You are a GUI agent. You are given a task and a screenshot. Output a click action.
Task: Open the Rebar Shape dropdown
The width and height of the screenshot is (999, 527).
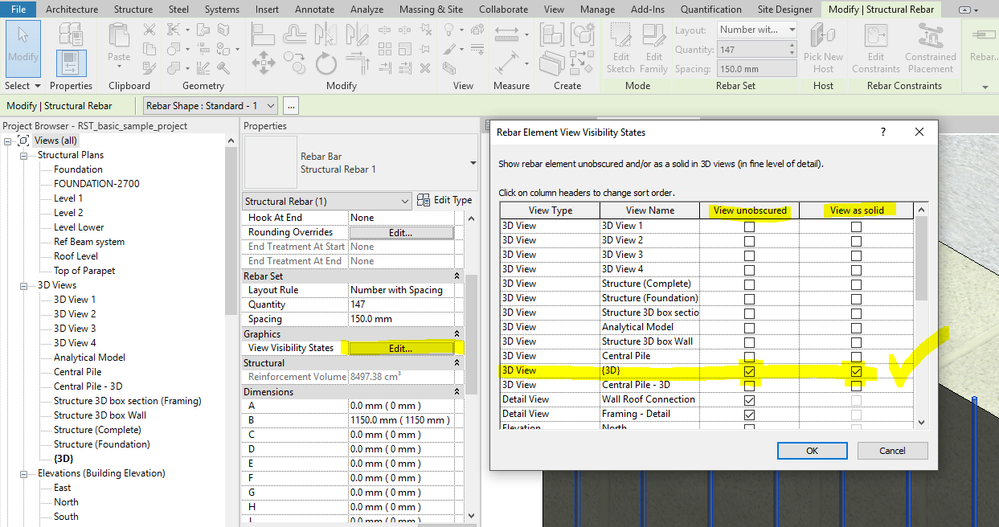click(x=210, y=106)
